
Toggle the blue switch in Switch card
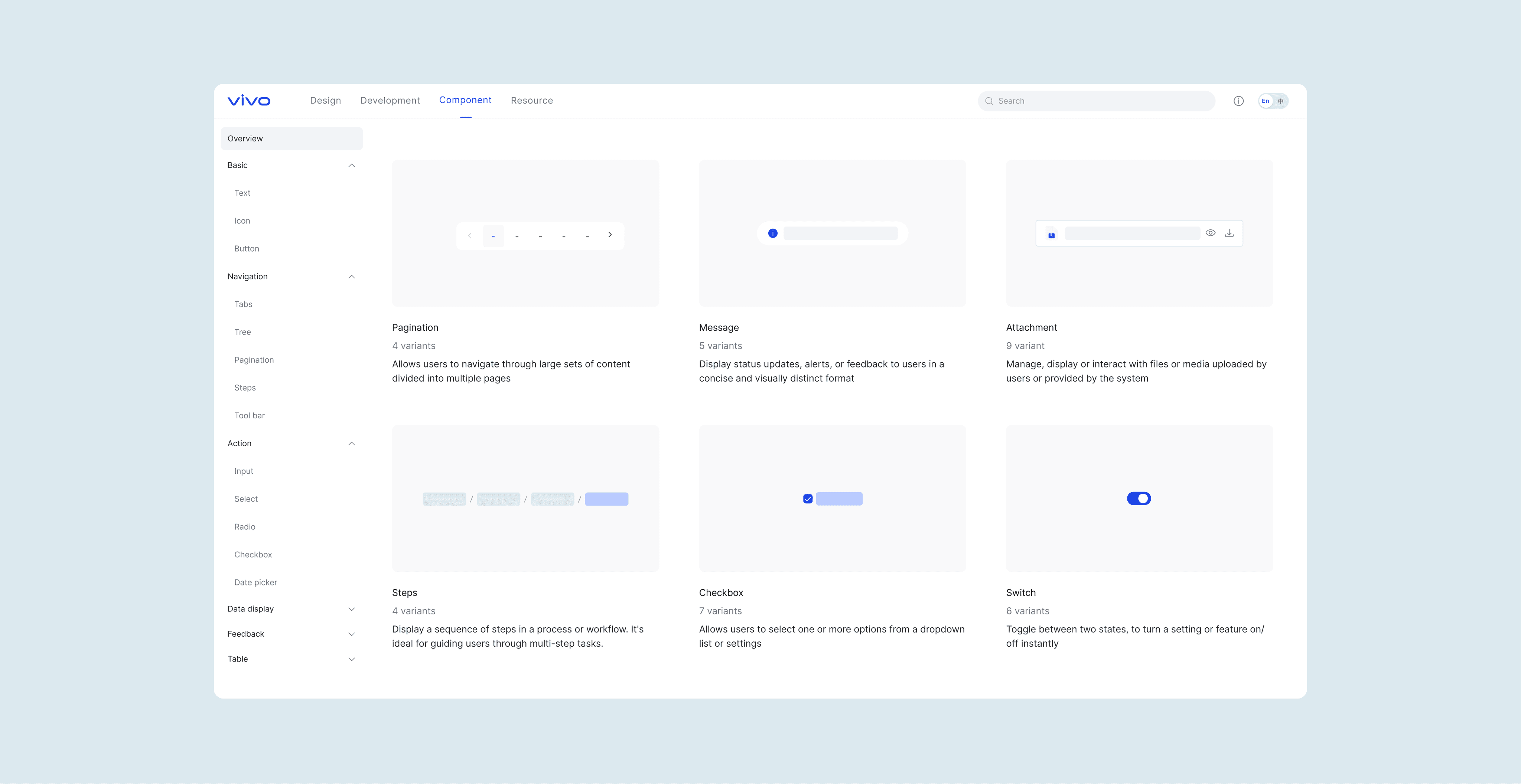(x=1139, y=499)
